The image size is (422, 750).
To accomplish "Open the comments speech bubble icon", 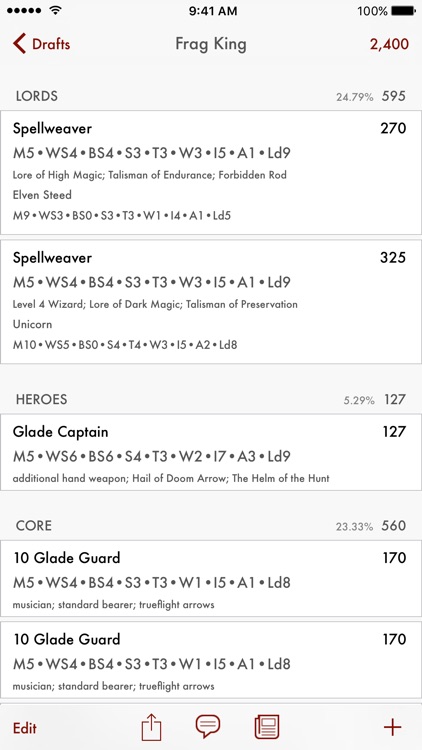I will click(x=208, y=727).
